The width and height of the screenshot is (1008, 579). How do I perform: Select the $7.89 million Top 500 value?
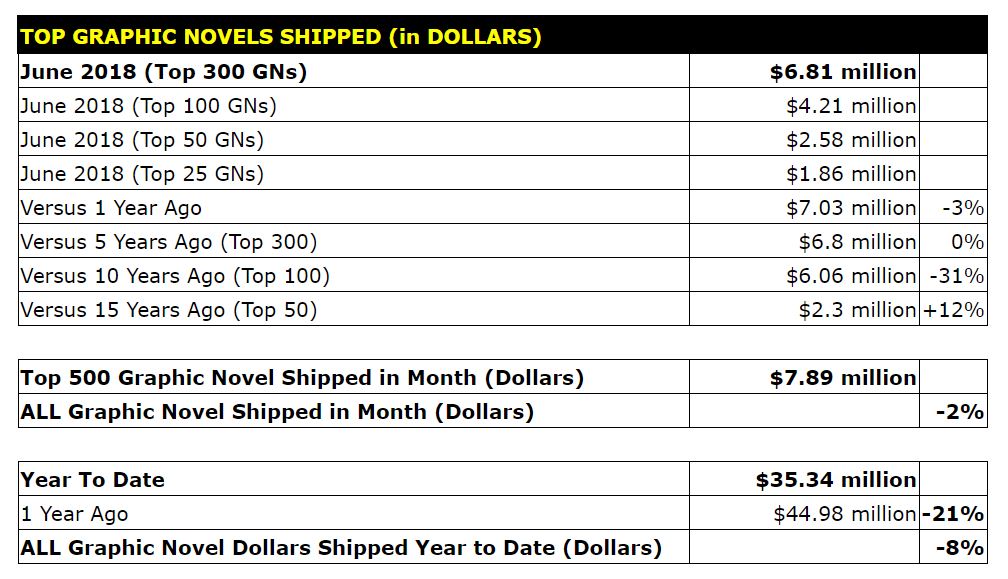click(842, 378)
